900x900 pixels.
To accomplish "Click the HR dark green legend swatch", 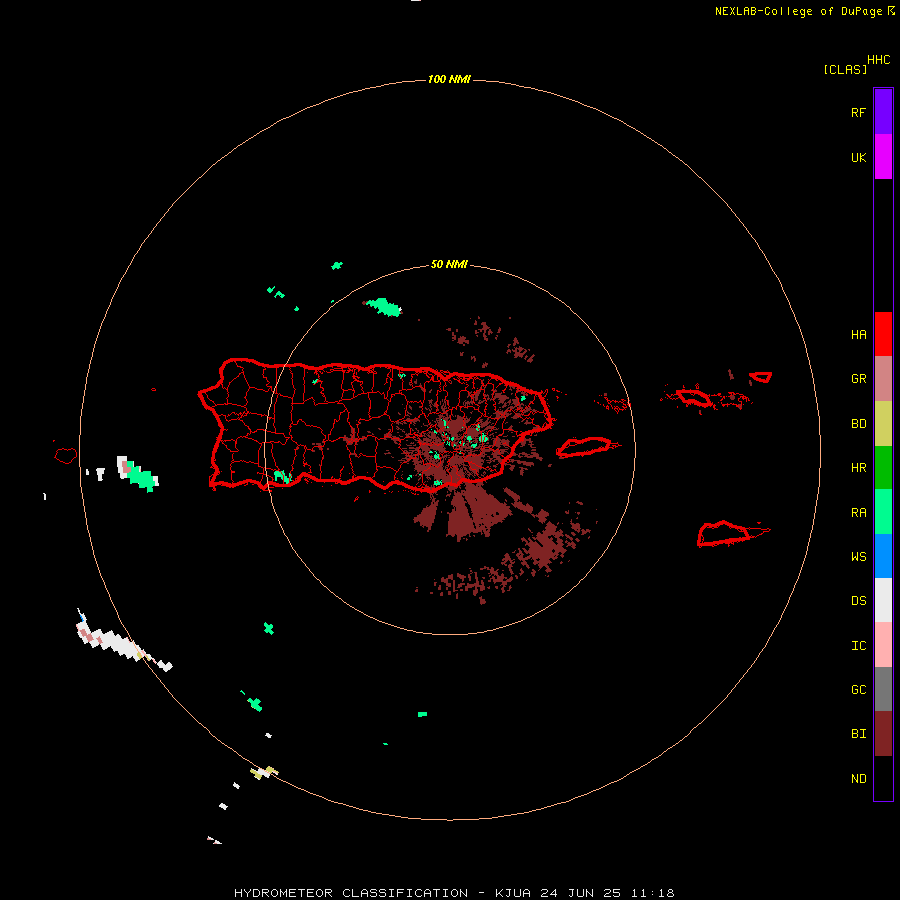I will click(883, 468).
